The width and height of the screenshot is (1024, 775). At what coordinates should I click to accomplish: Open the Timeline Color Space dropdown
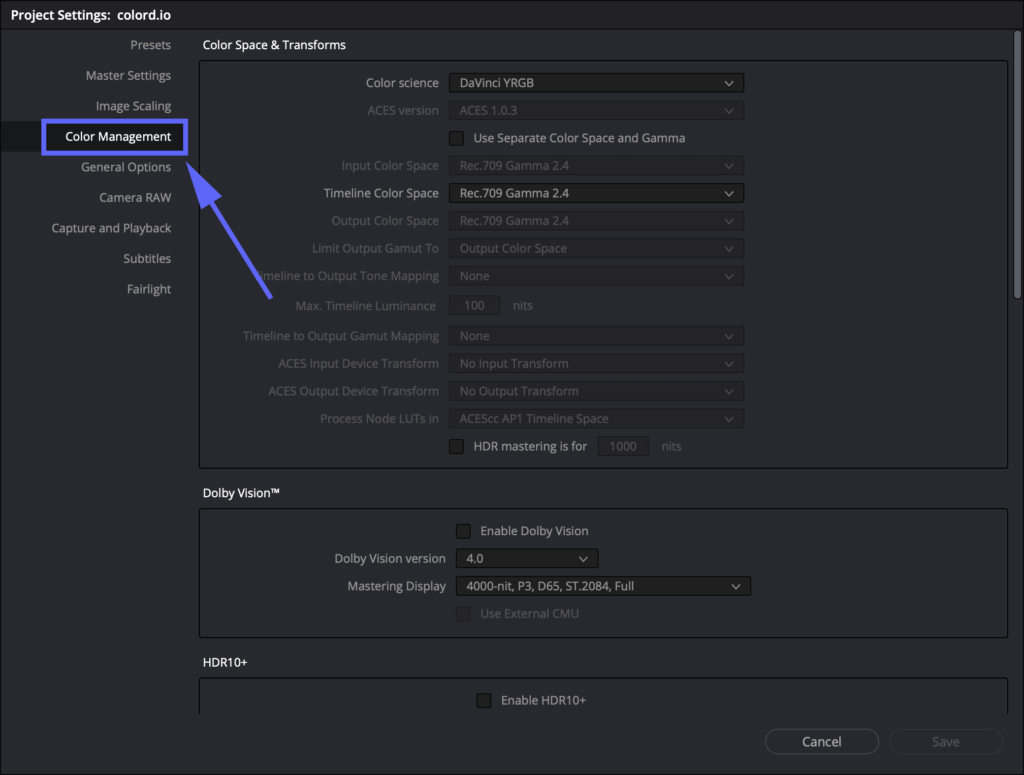(x=596, y=192)
